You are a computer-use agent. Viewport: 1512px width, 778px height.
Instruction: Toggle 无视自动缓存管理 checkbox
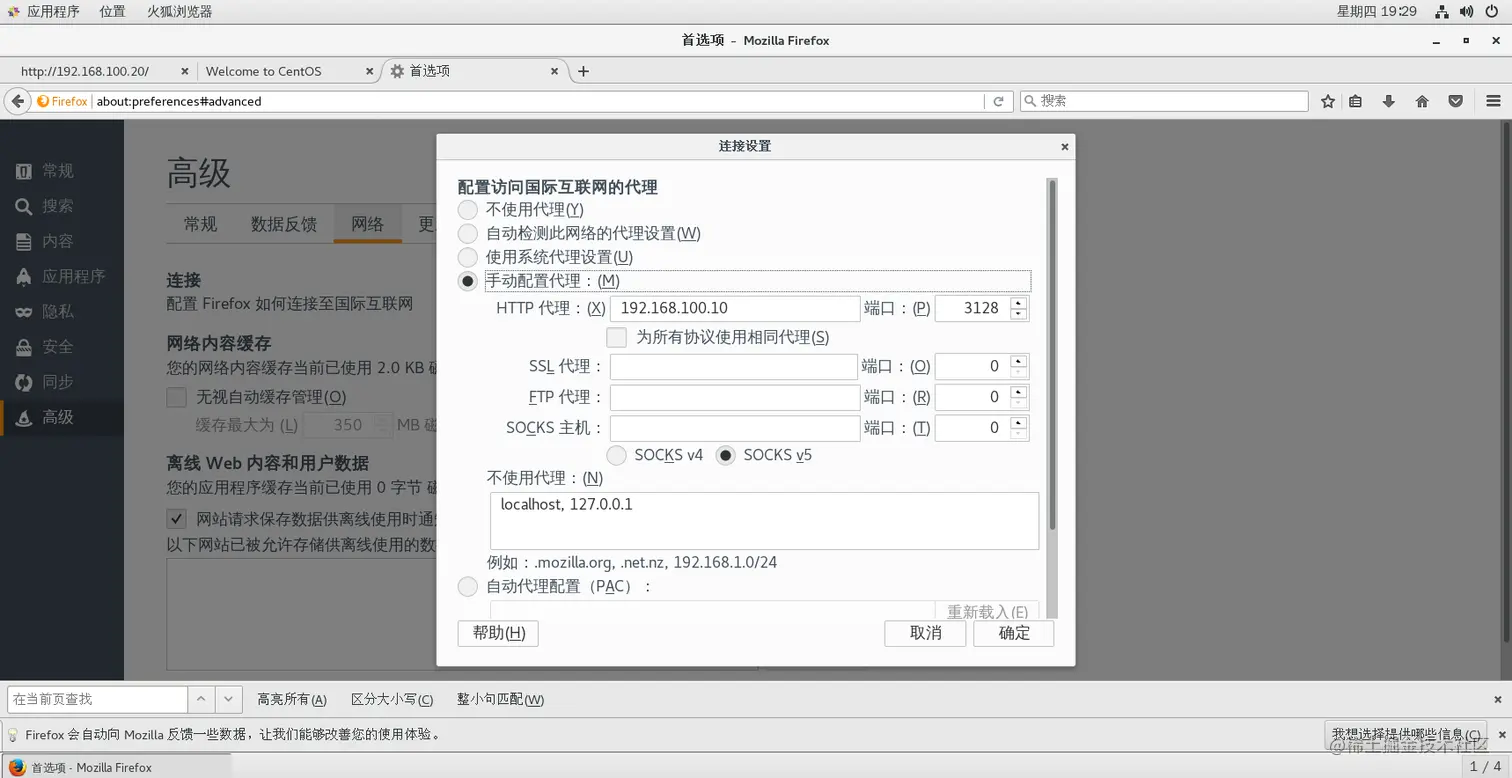click(177, 397)
